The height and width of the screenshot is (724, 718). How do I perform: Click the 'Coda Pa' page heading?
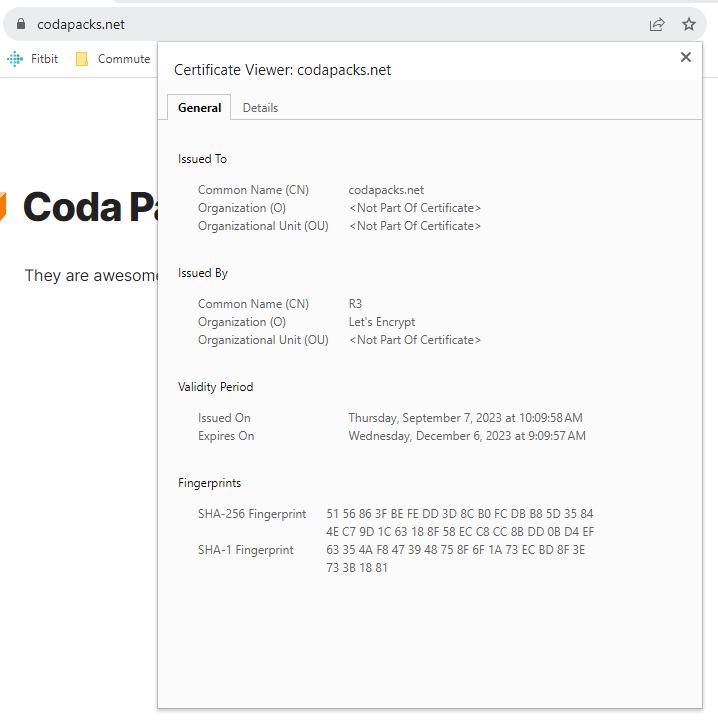pyautogui.click(x=90, y=207)
